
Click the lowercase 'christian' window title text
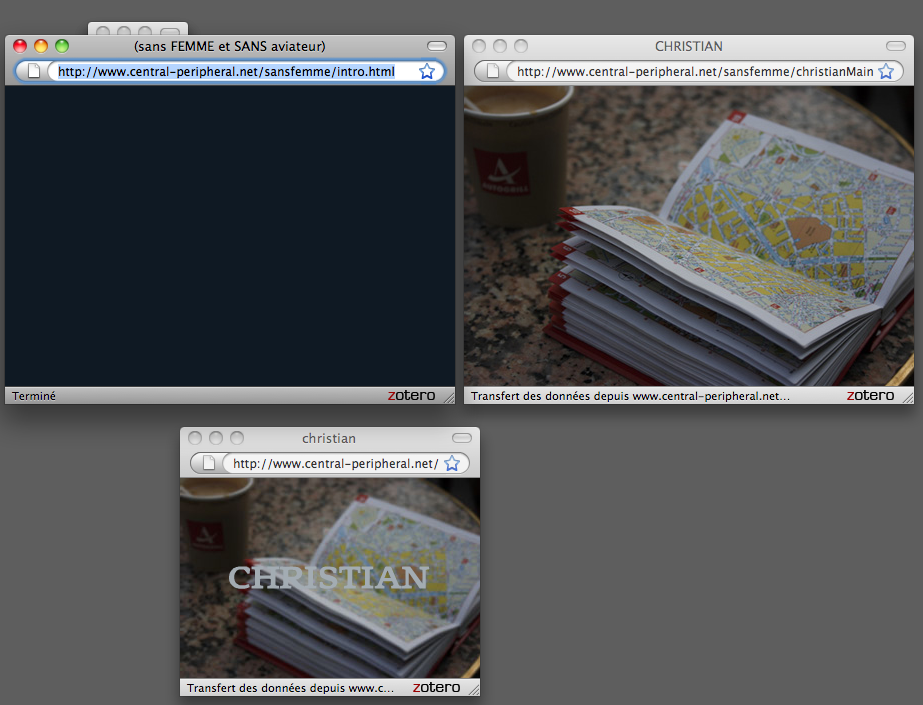pyautogui.click(x=328, y=438)
